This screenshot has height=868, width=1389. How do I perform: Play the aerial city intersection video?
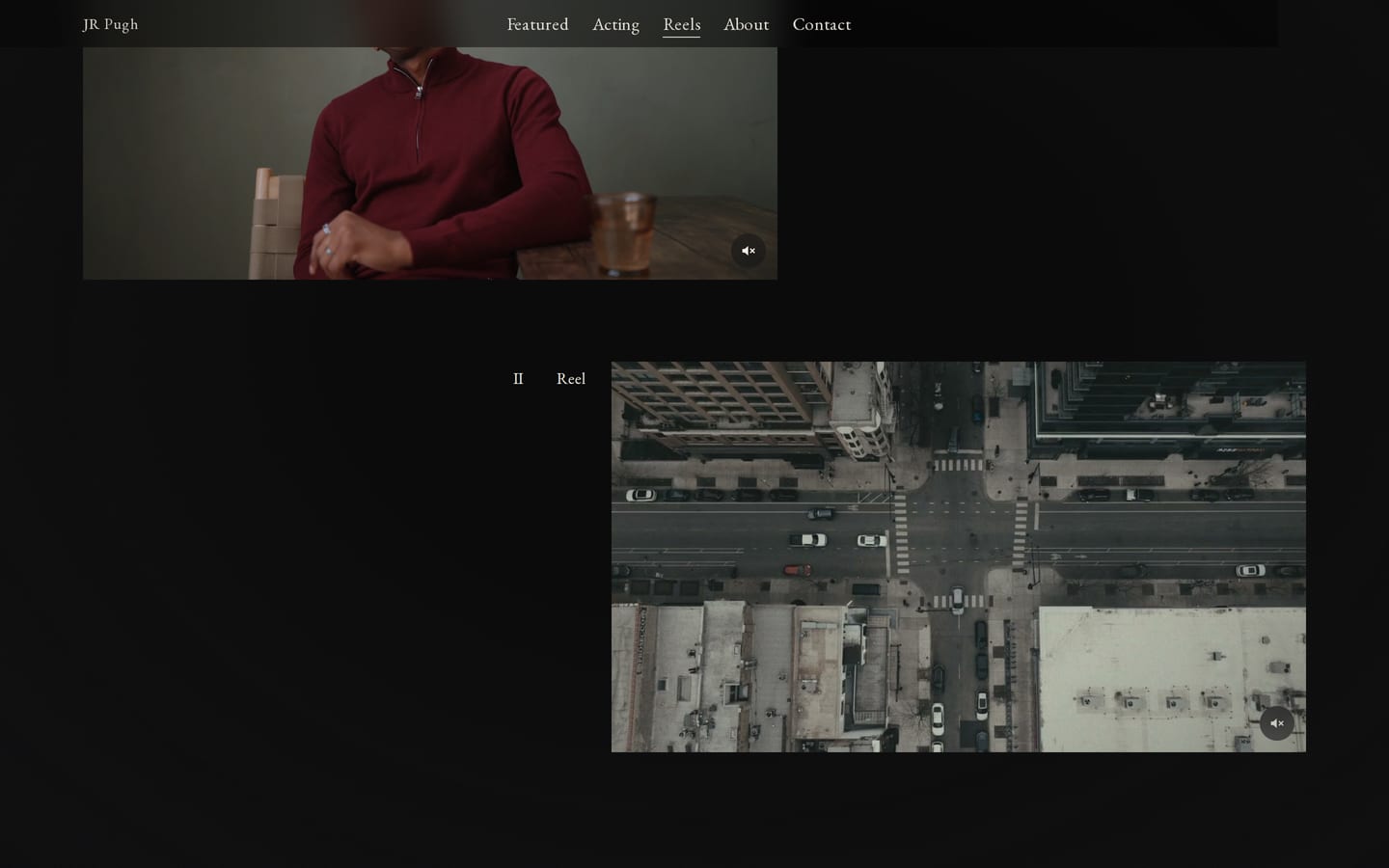point(959,556)
